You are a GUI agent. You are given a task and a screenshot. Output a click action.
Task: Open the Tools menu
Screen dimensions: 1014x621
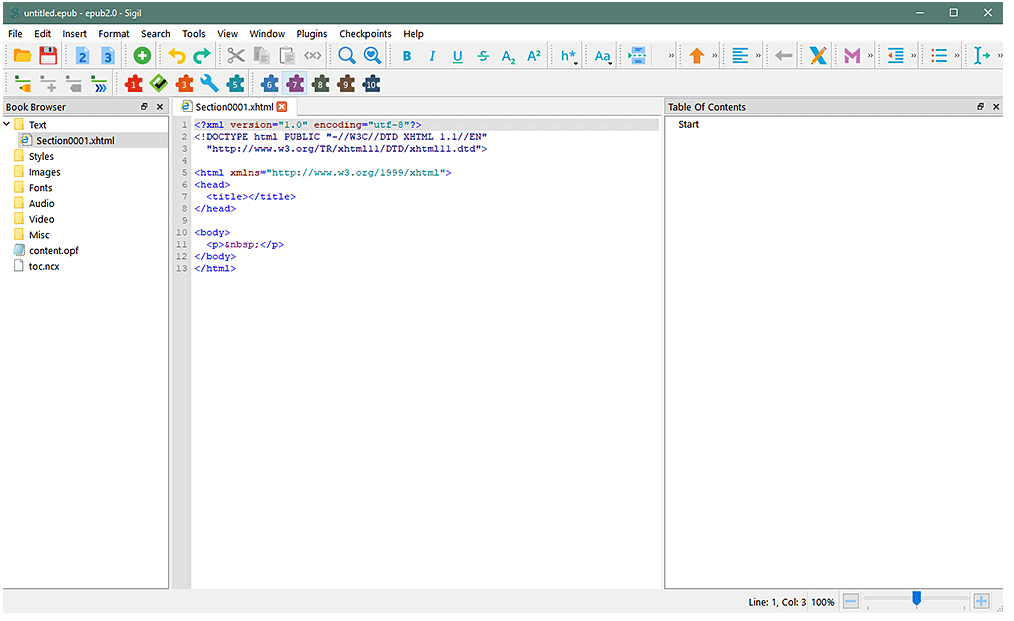(x=193, y=34)
